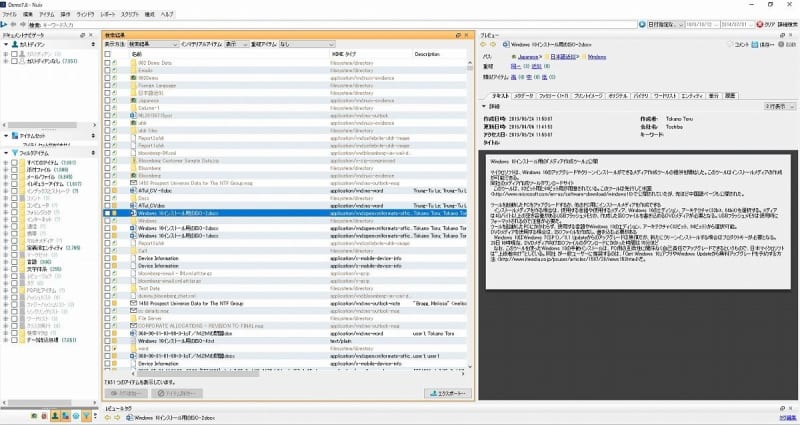The width and height of the screenshot is (800, 425).
Task: Click back arrow in the review tag panel
Action: pos(108,418)
